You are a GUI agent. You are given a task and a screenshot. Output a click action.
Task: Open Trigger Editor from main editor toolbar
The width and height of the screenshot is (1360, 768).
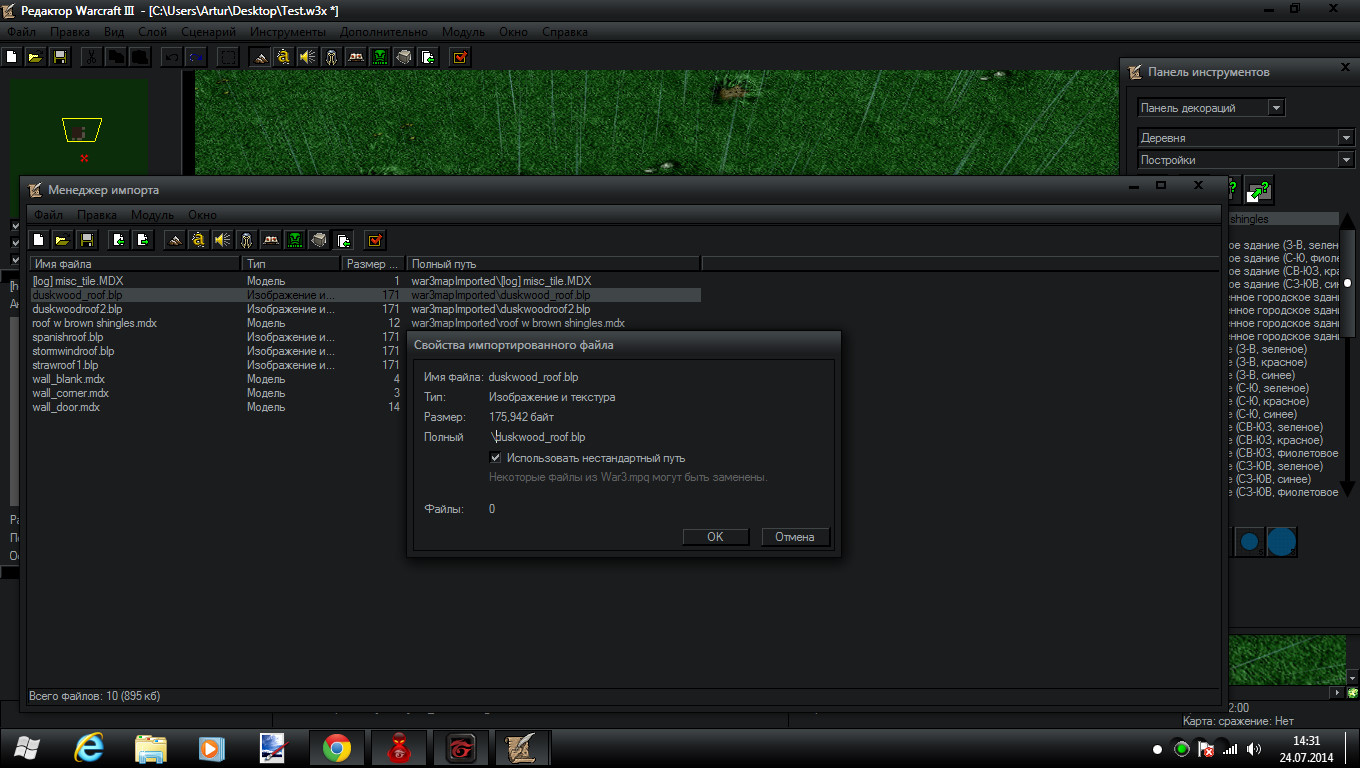coord(284,57)
